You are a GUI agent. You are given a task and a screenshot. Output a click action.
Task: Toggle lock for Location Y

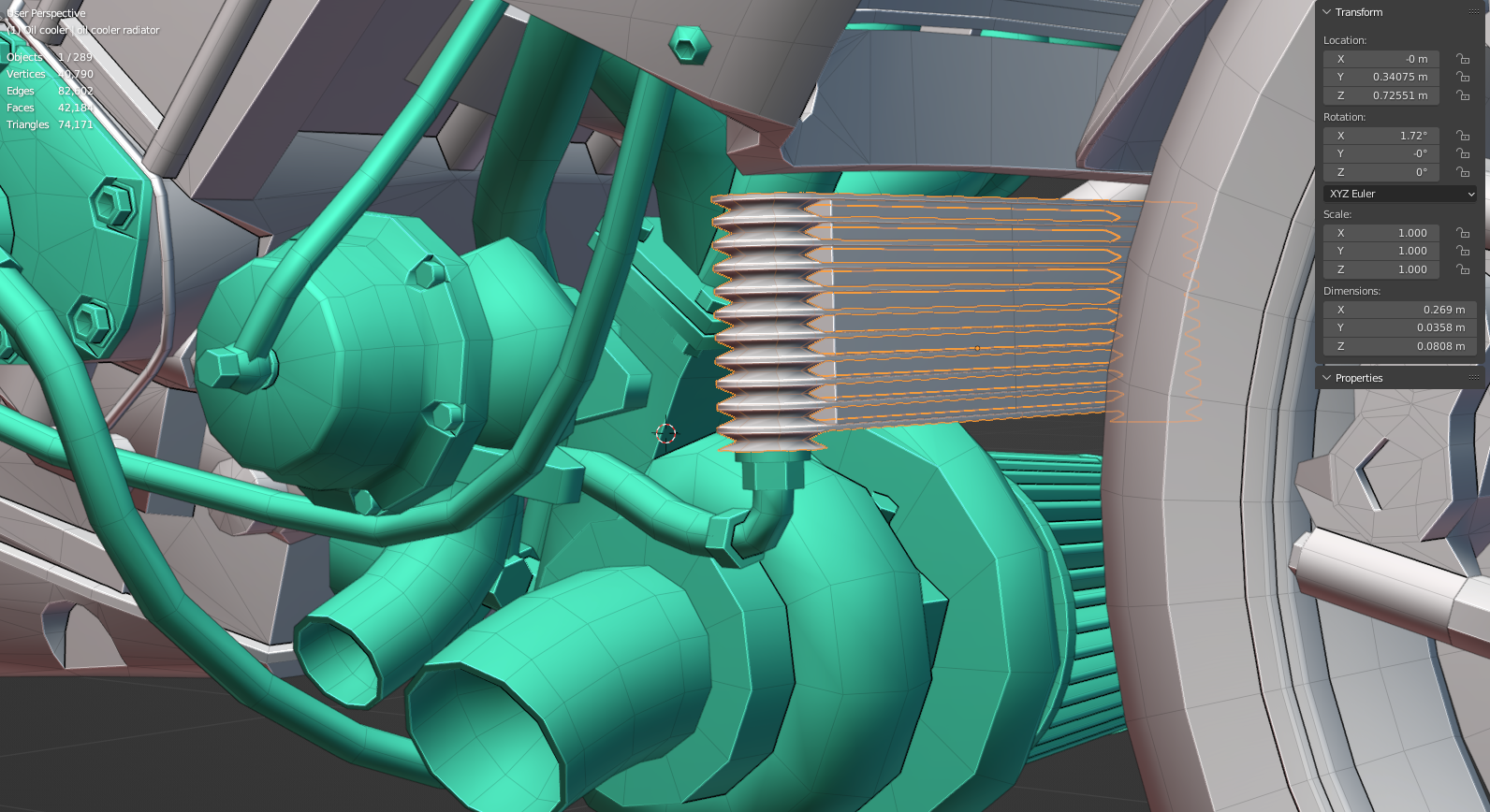click(1463, 77)
